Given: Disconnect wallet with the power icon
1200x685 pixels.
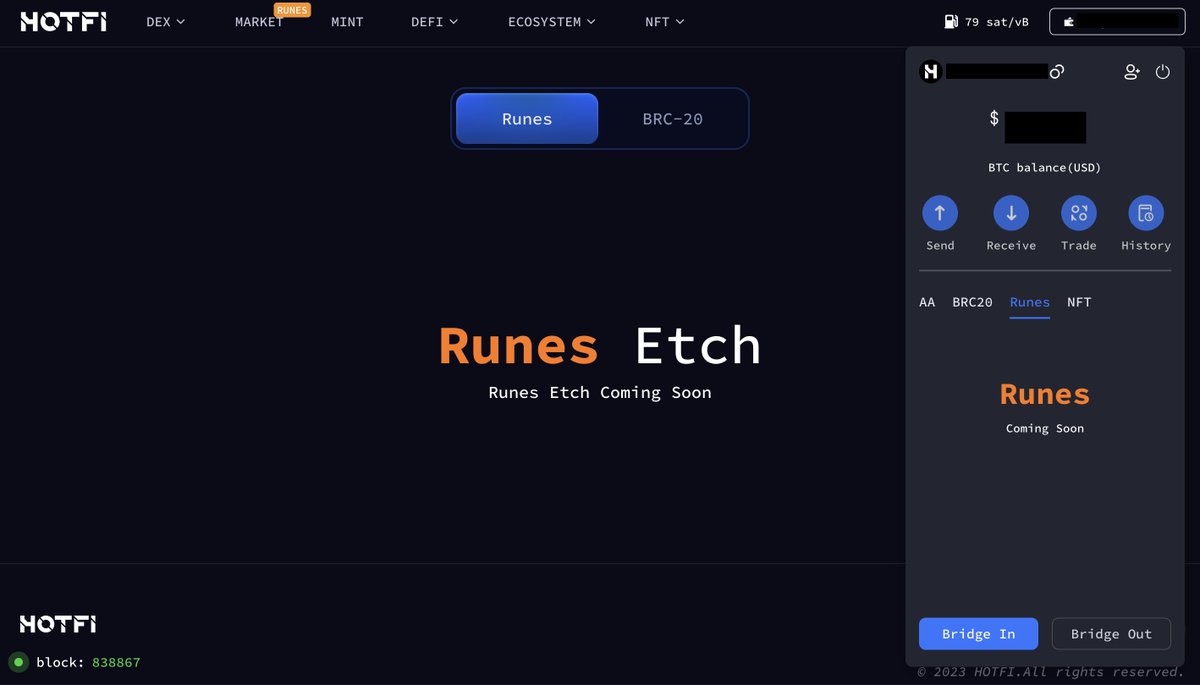Looking at the screenshot, I should 1162,71.
